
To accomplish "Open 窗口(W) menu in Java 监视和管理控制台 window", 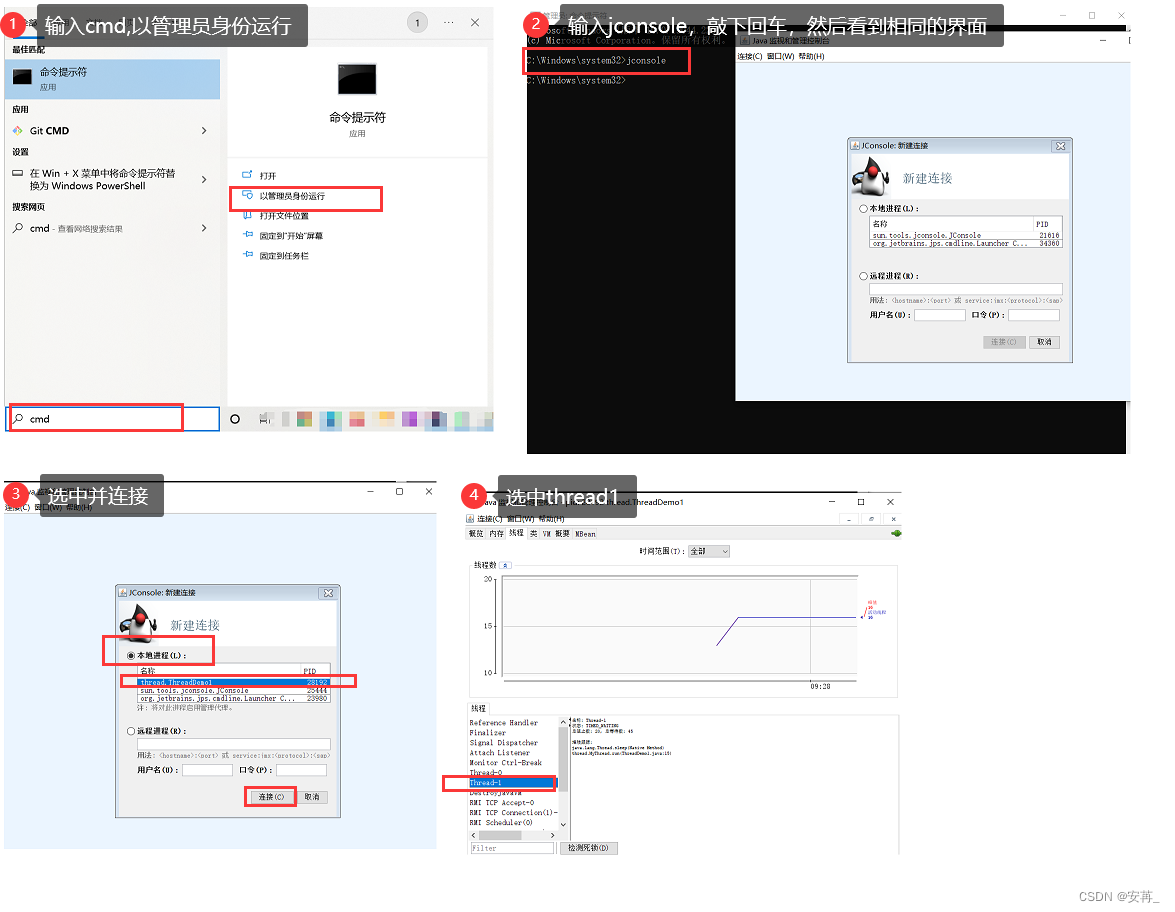I will pyautogui.click(x=780, y=56).
